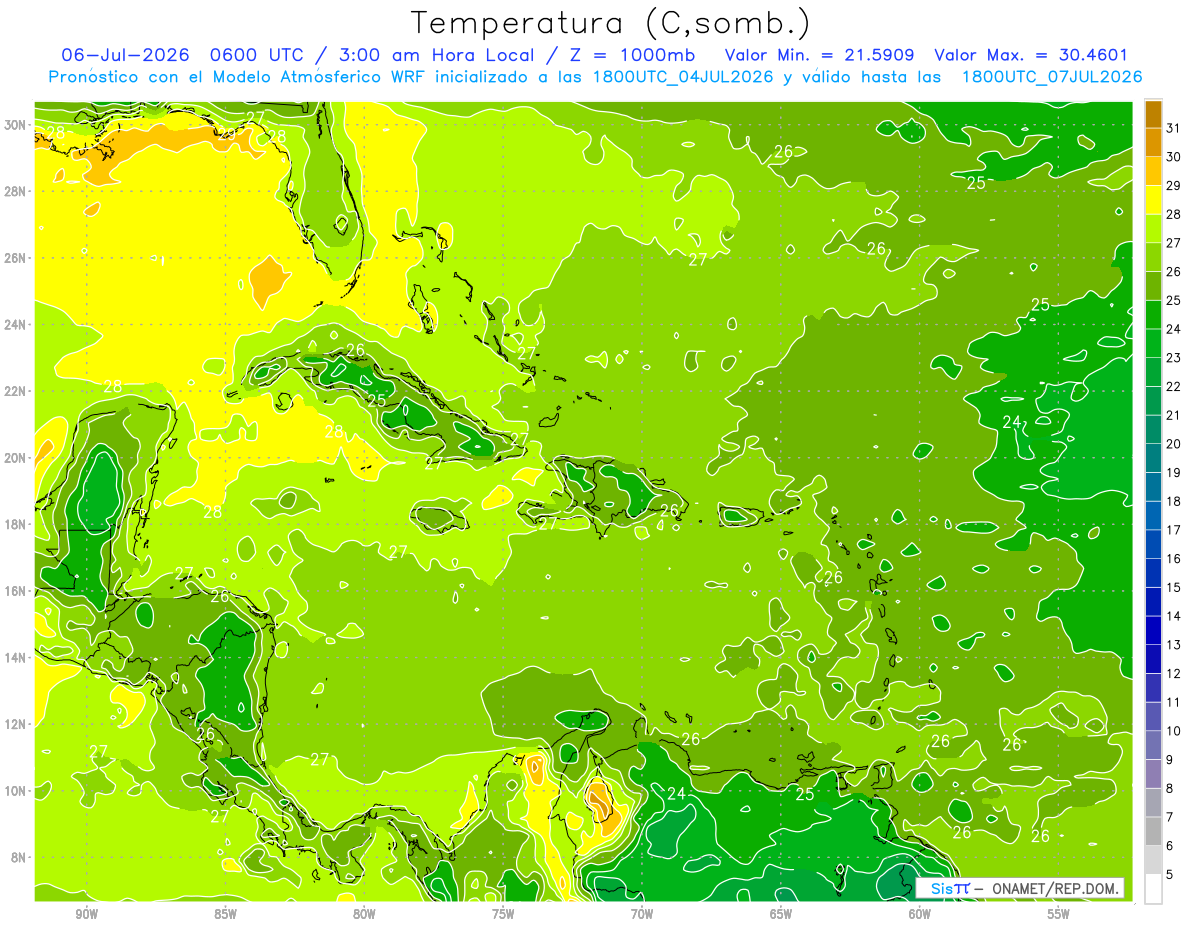The height and width of the screenshot is (927, 1200).
Task: Select the date text "06-Jul-2026"
Action: click(126, 55)
